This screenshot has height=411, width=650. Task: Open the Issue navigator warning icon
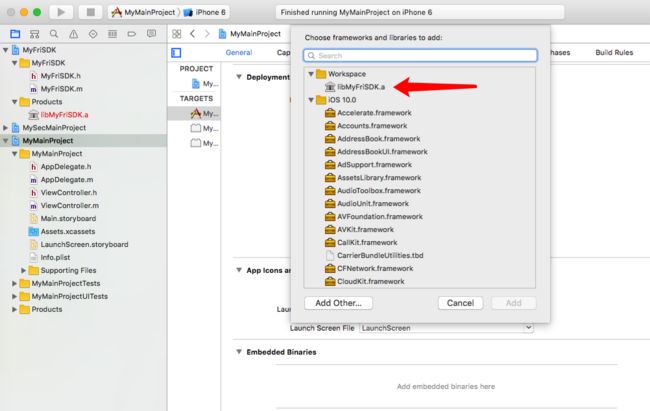(73, 34)
